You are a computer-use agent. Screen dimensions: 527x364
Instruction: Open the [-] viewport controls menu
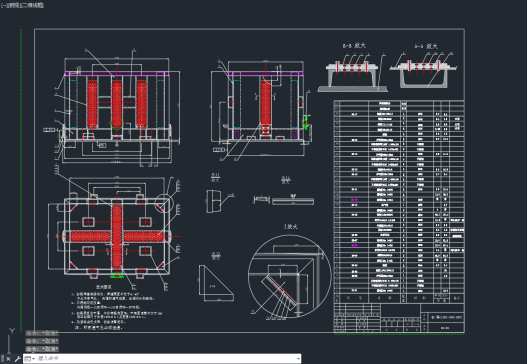pos(3,5)
